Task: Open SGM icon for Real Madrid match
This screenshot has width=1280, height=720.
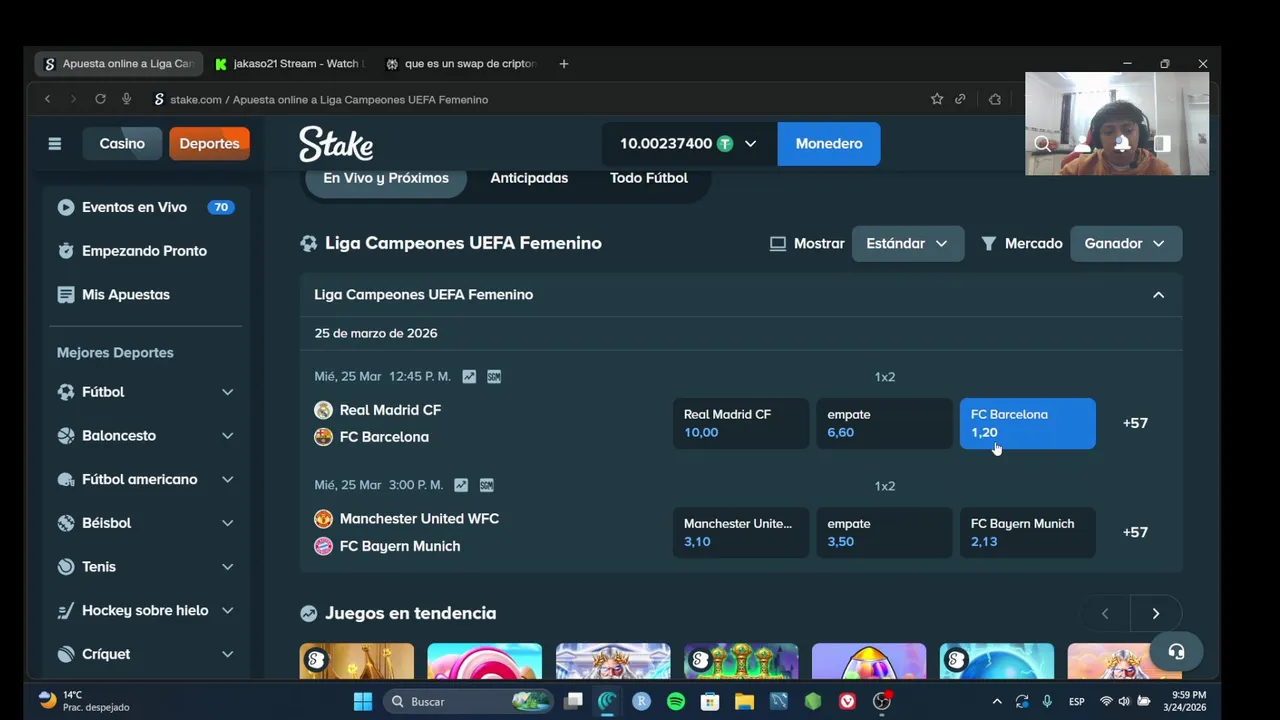Action: coord(494,377)
